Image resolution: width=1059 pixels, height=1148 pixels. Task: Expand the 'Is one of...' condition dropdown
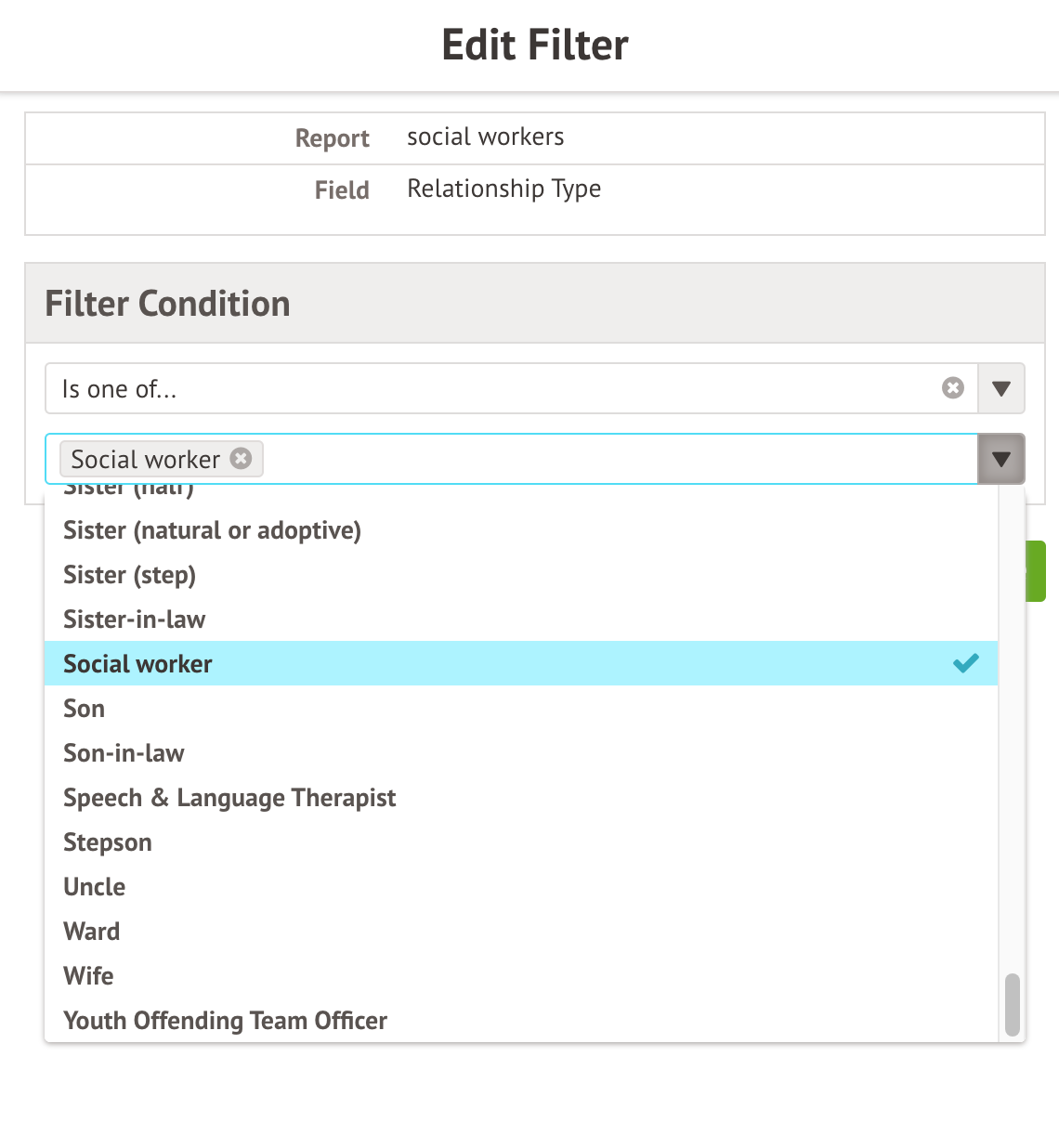pyautogui.click(x=1001, y=388)
